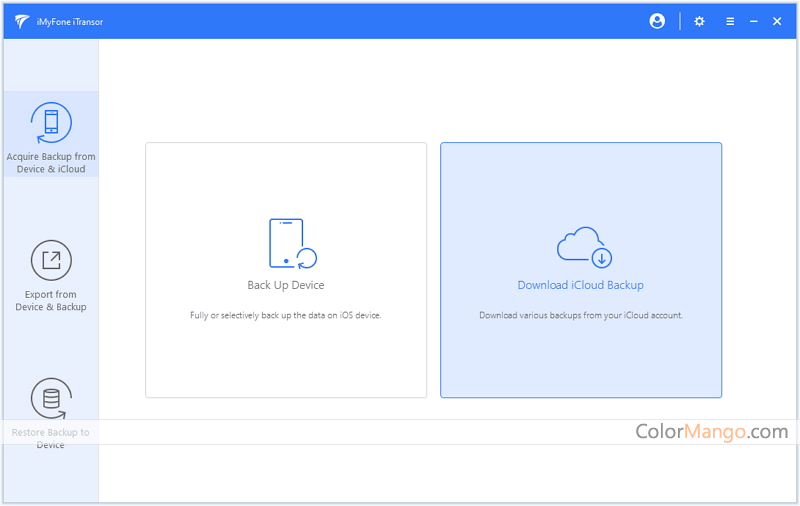Close the iTransor window

click(x=777, y=21)
